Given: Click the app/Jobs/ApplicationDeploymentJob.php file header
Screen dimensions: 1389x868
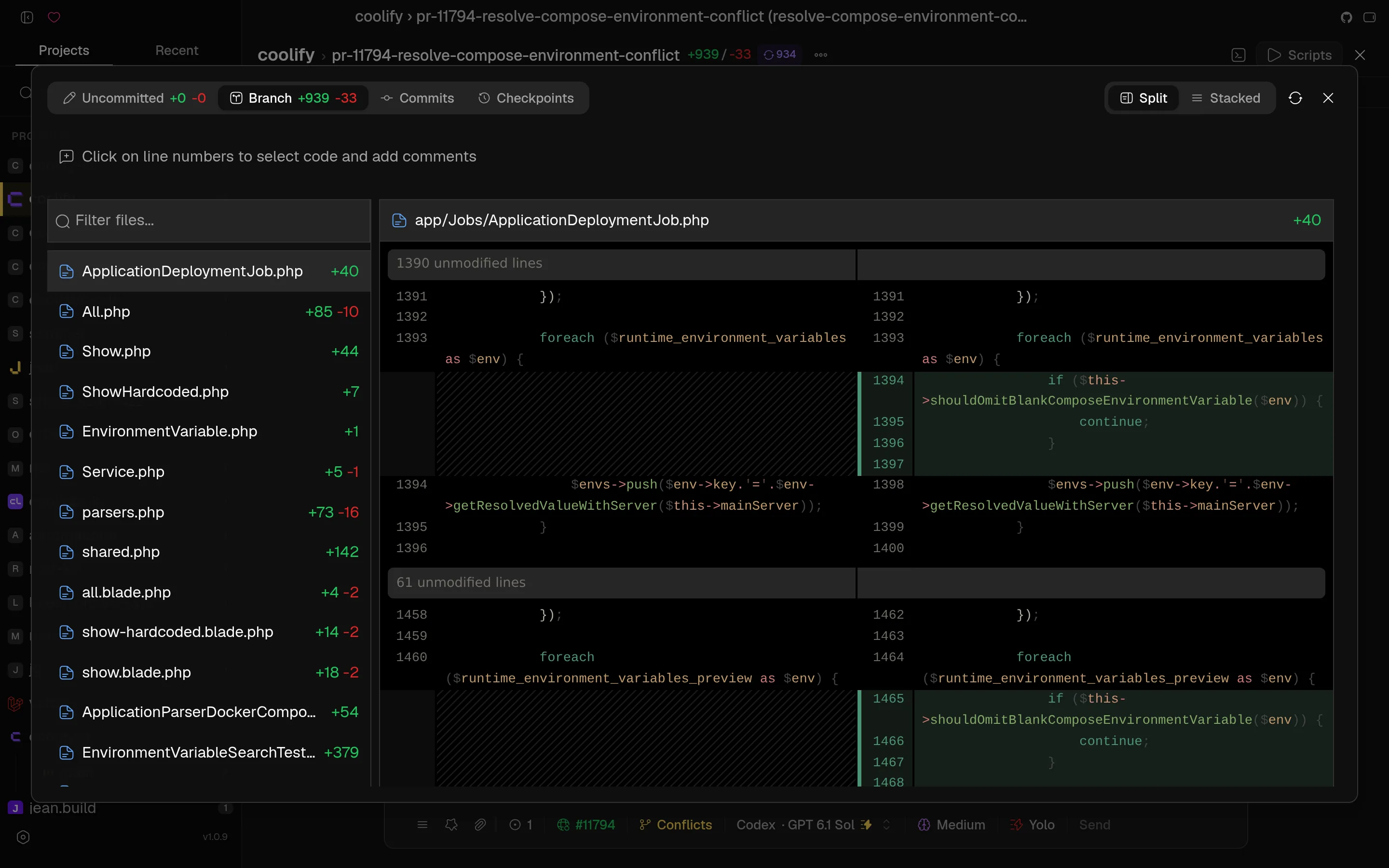Looking at the screenshot, I should tap(856, 220).
